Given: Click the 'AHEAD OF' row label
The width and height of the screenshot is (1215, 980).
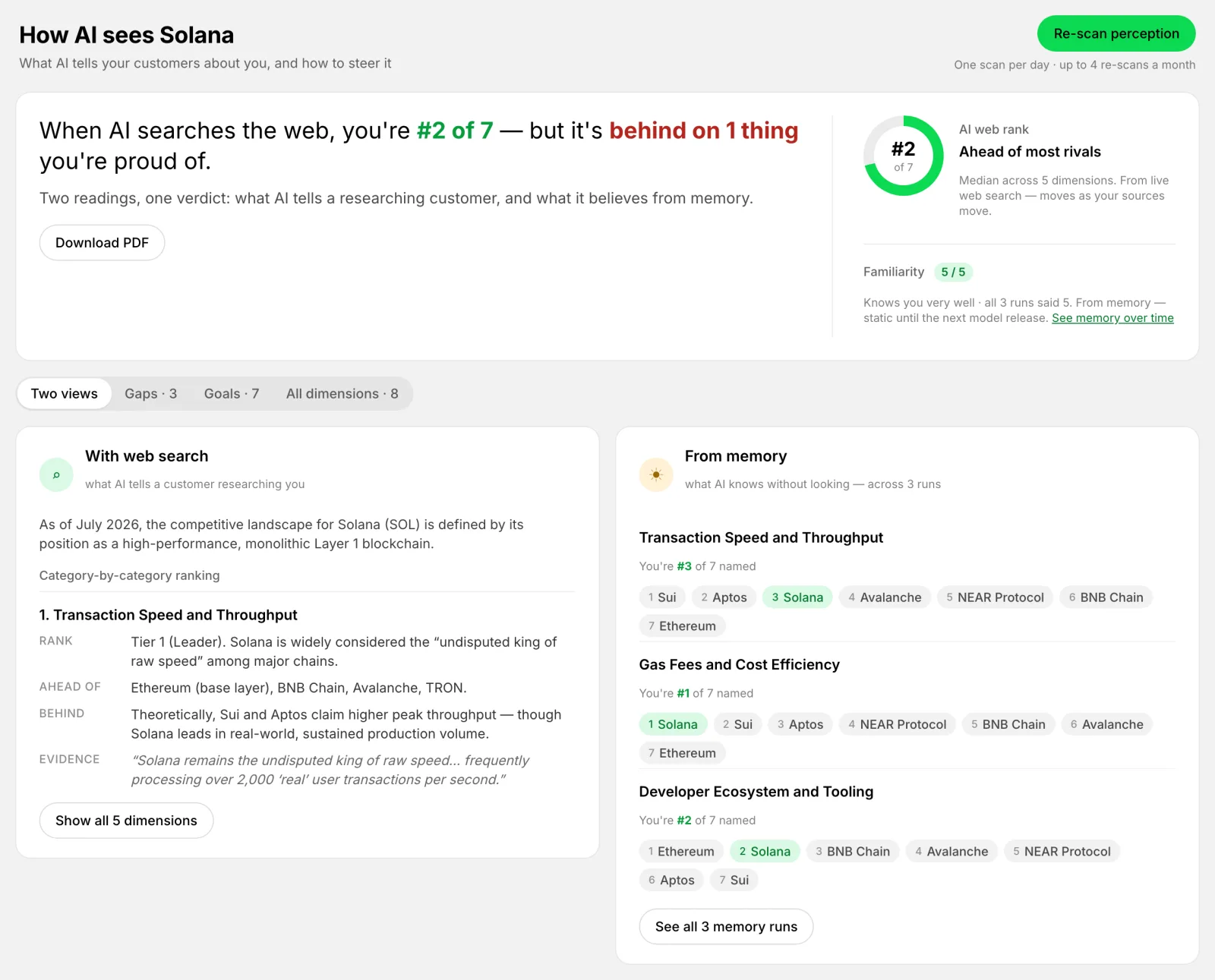Looking at the screenshot, I should pos(70,687).
